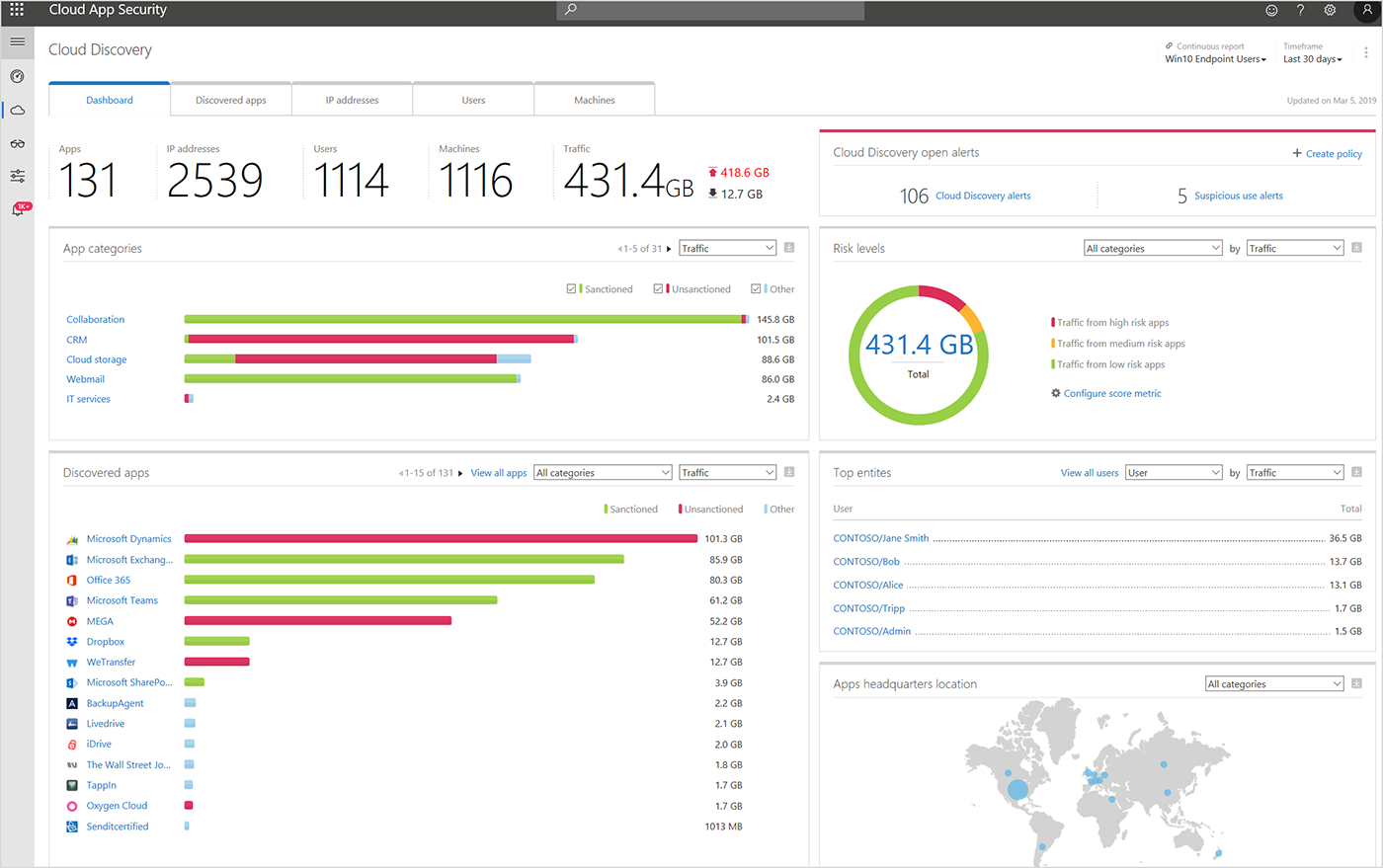Open the IP addresses tab
Screen dimensions: 1383x868
352,99
